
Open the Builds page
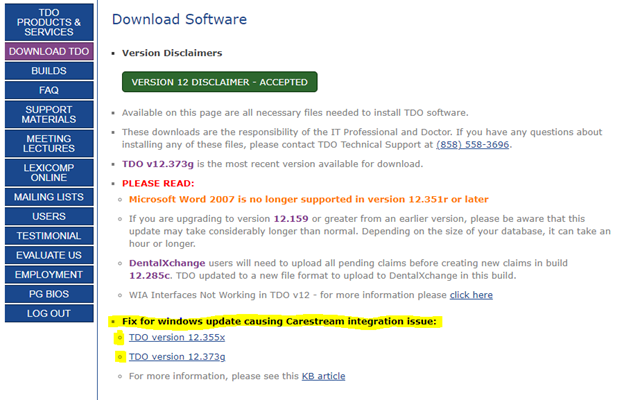tap(48, 71)
